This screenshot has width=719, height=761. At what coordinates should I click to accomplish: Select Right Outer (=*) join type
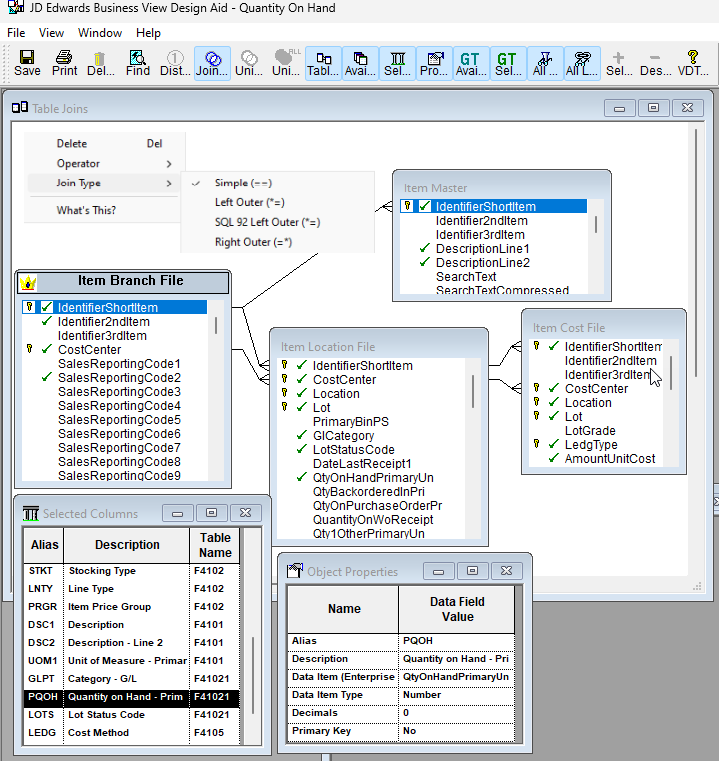point(277,242)
